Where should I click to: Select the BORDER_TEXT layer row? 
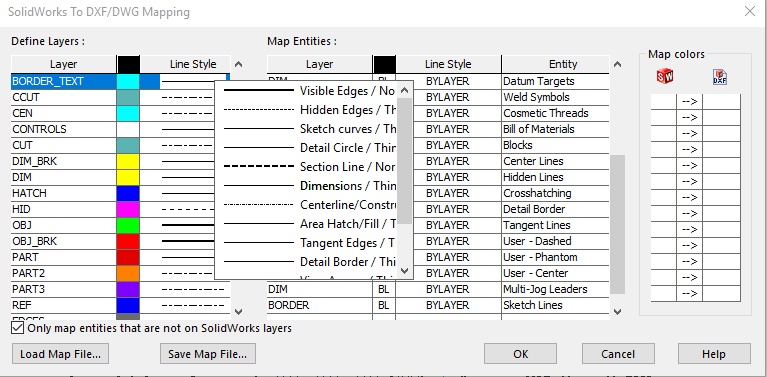tap(120, 81)
